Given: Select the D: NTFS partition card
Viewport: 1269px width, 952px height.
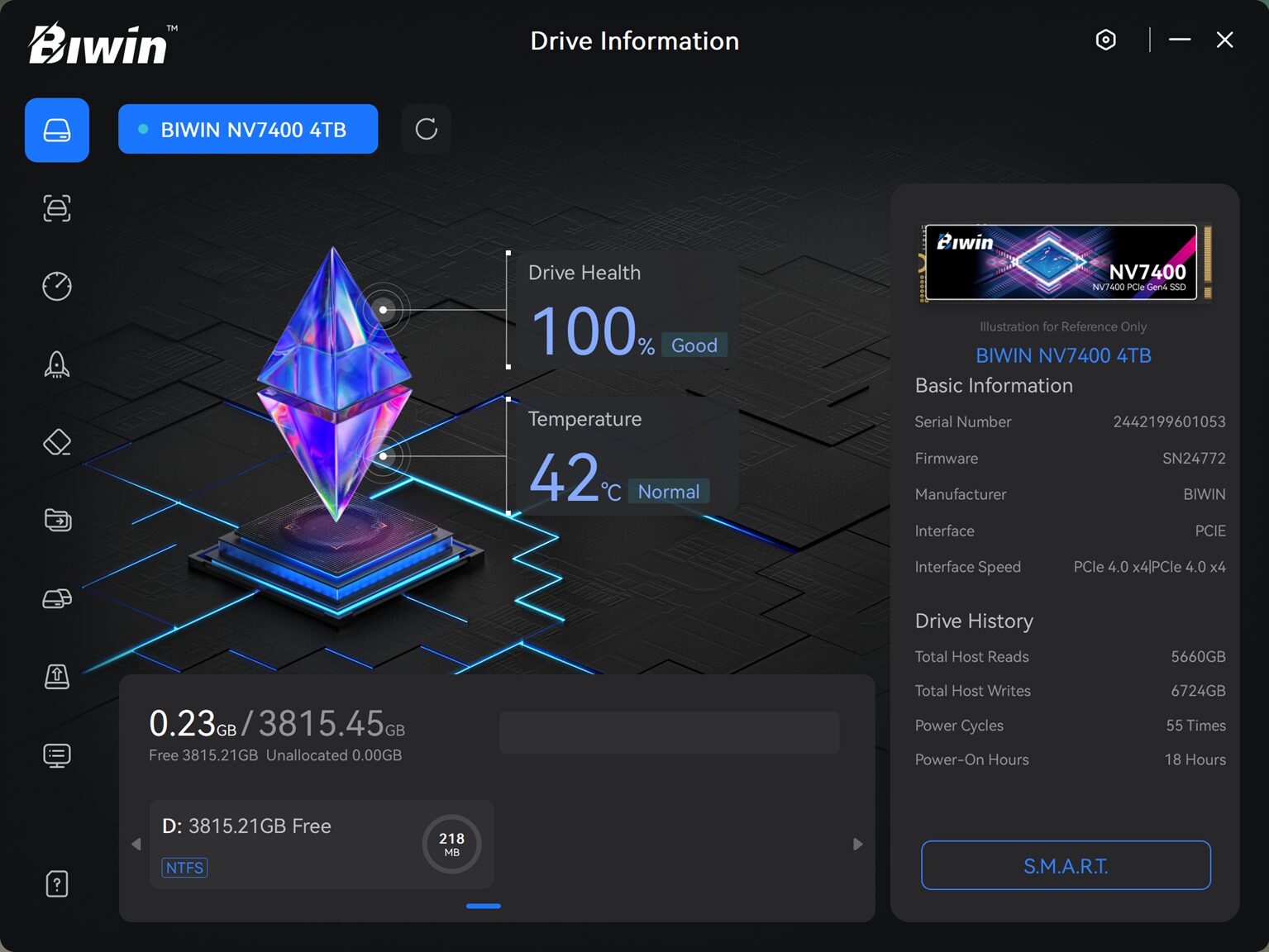Looking at the screenshot, I should (x=321, y=844).
